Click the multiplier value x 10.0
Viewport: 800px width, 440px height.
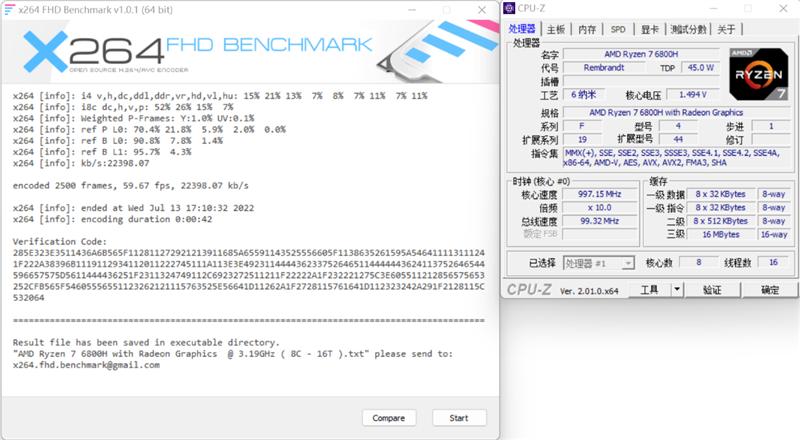pos(599,208)
